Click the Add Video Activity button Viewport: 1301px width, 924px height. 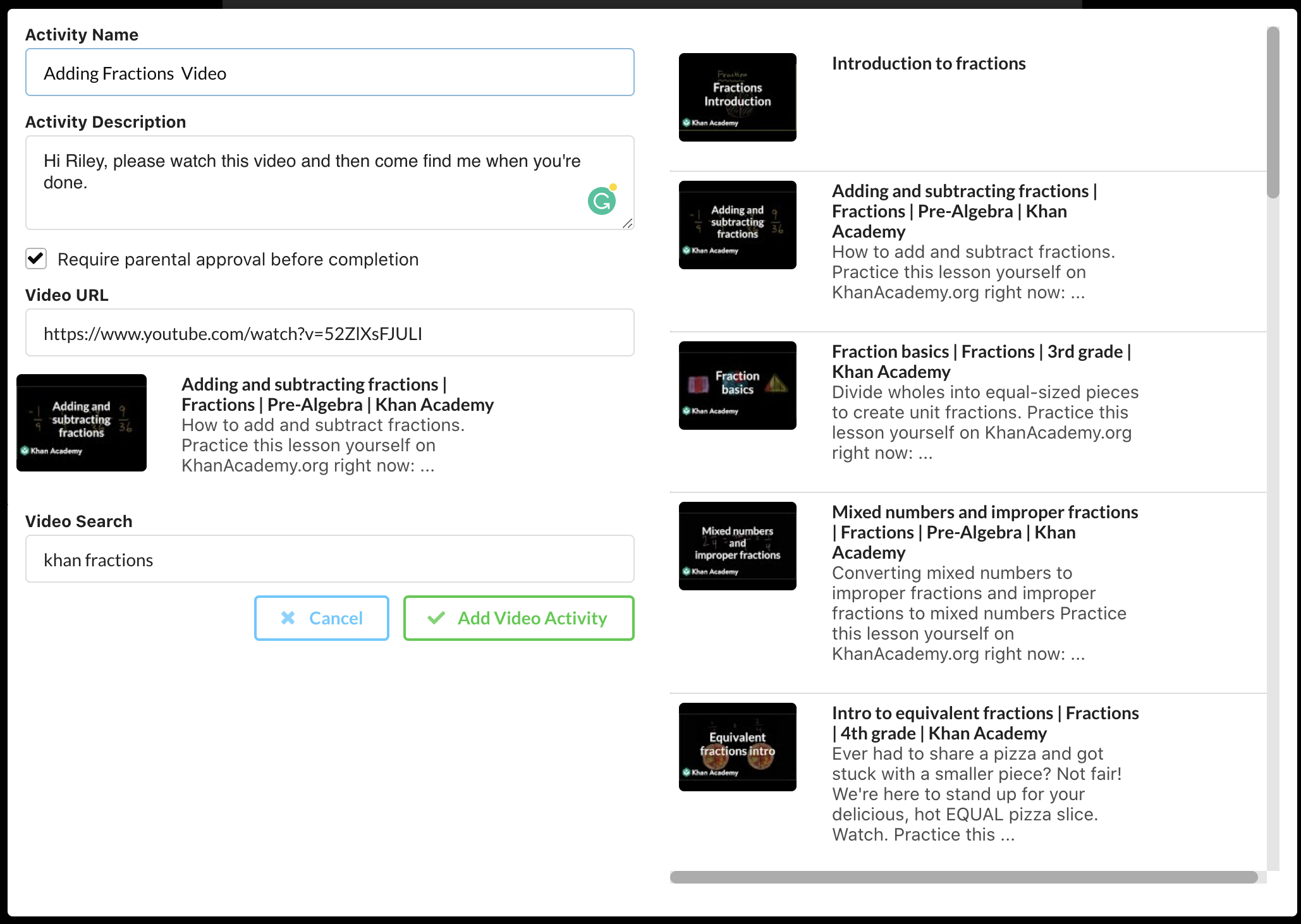[518, 617]
